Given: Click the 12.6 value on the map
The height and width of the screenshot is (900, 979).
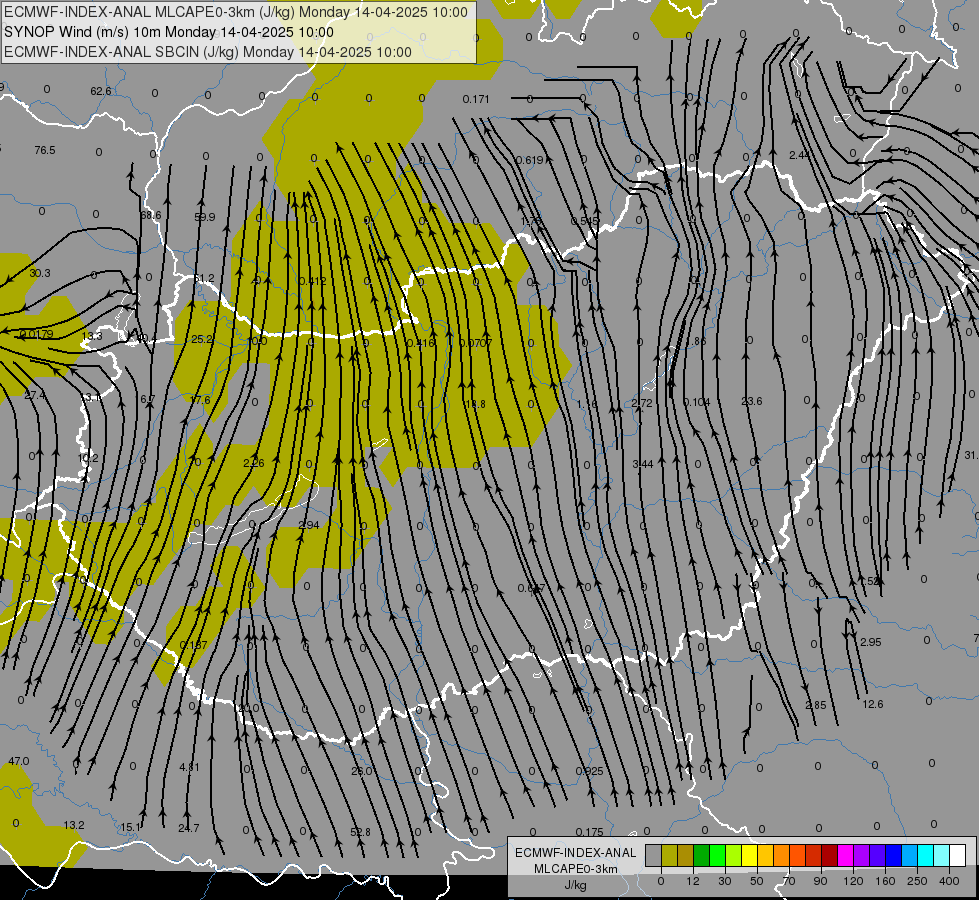Looking at the screenshot, I should [873, 705].
